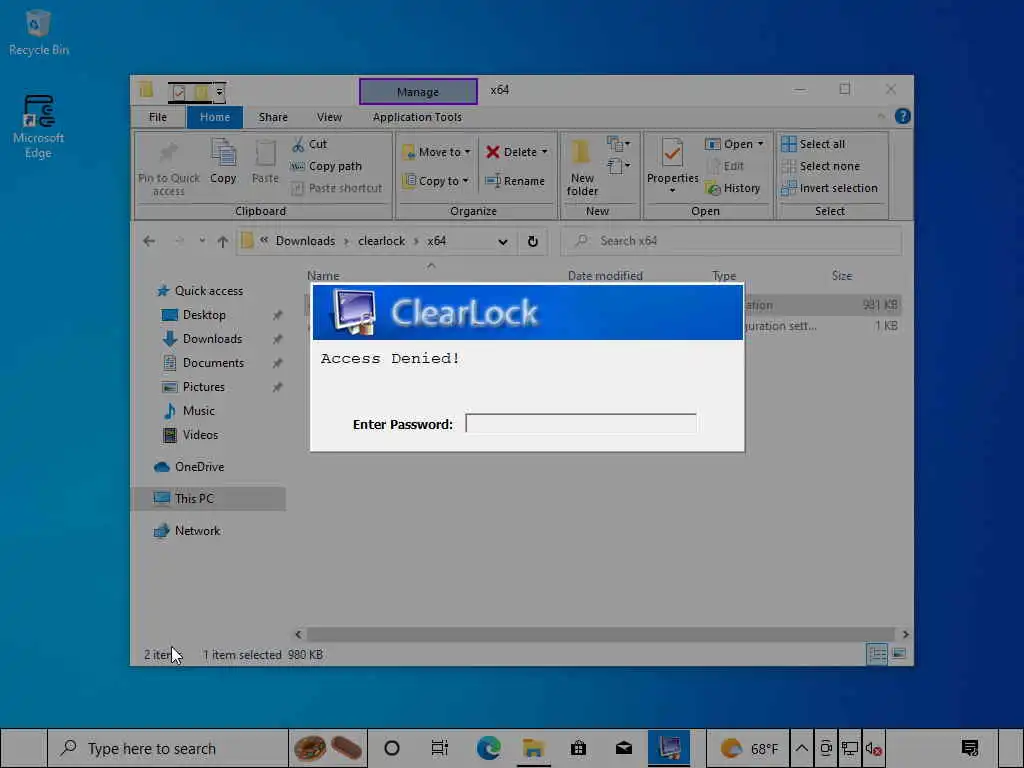Open the Share ribbon tab
Image resolution: width=1024 pixels, height=768 pixels.
[273, 117]
